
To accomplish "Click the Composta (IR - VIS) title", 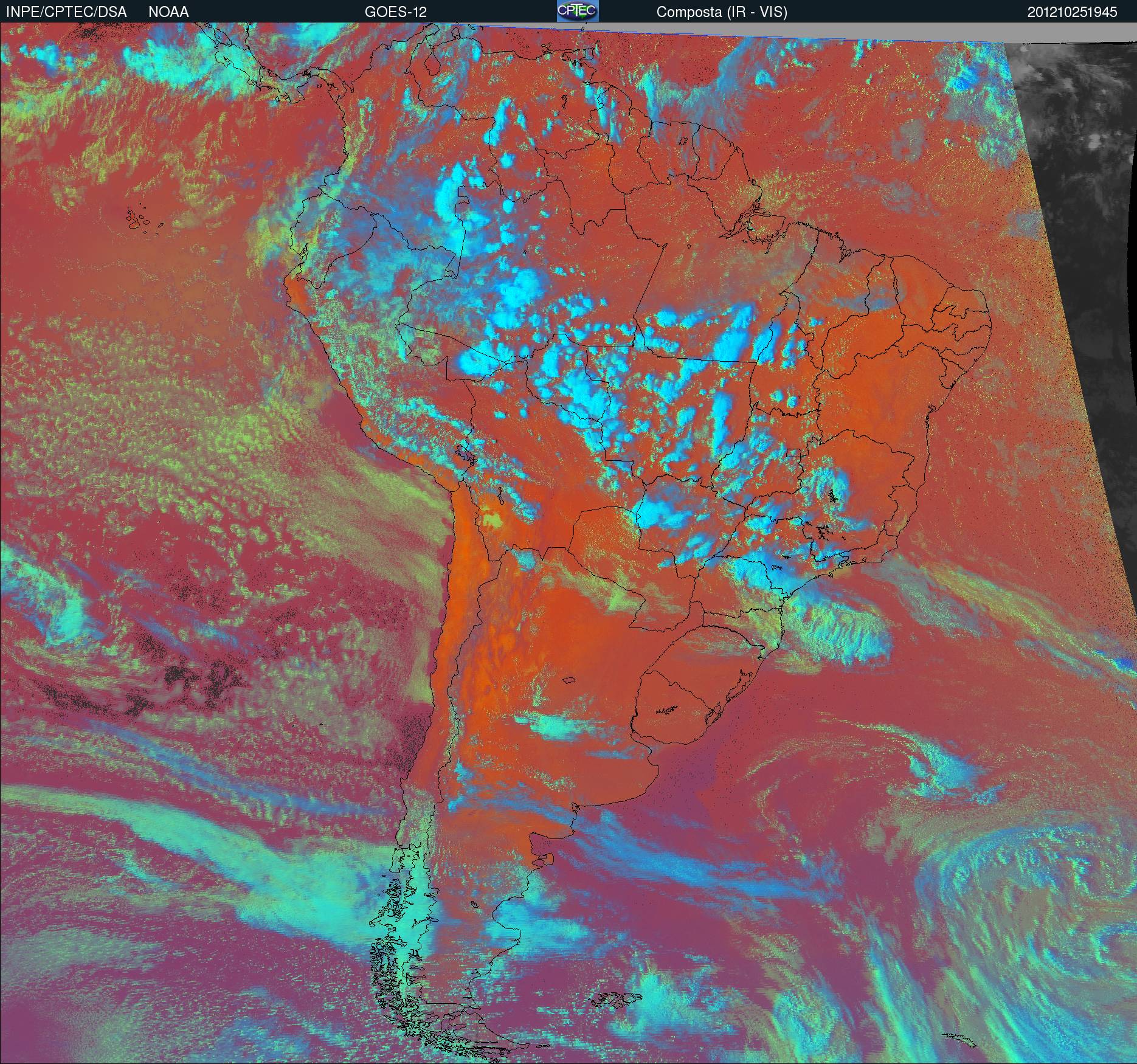I will point(722,12).
